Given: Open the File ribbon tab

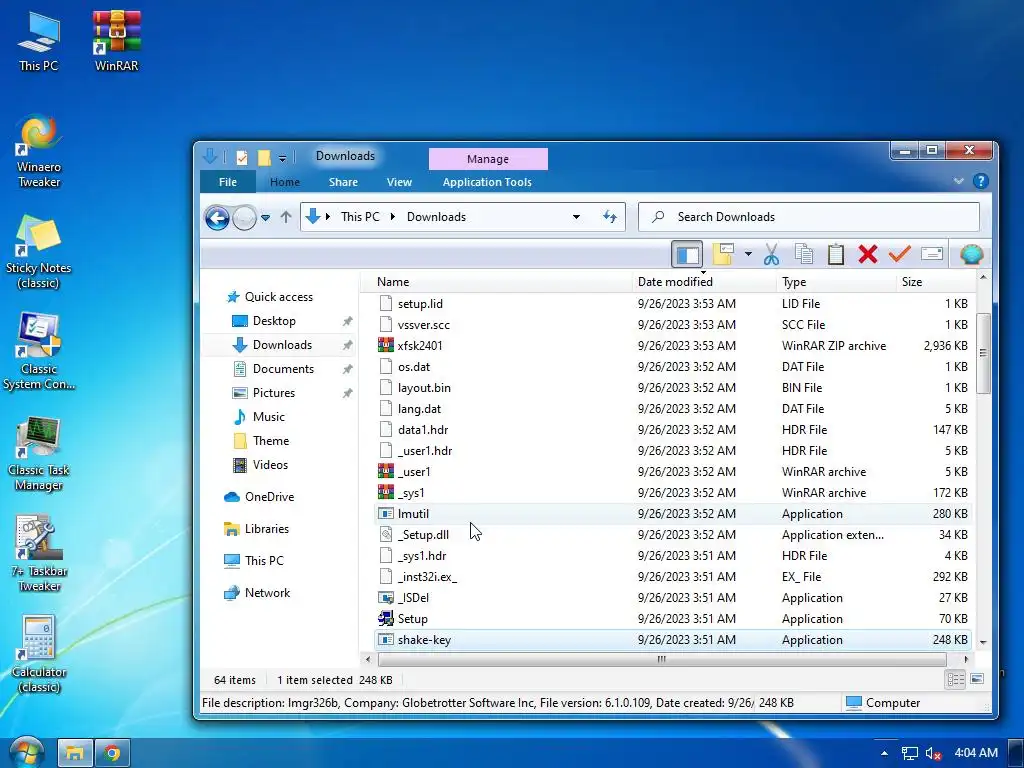Looking at the screenshot, I should [228, 182].
